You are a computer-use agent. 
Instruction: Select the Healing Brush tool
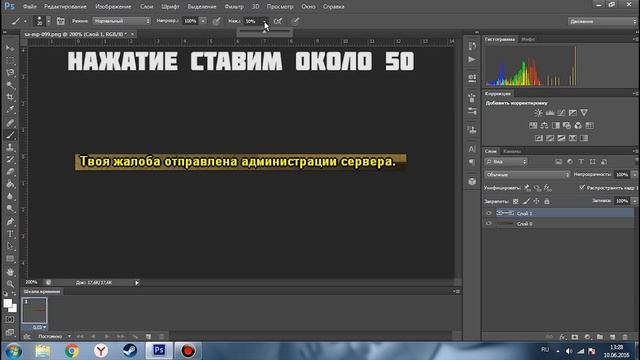pos(10,122)
